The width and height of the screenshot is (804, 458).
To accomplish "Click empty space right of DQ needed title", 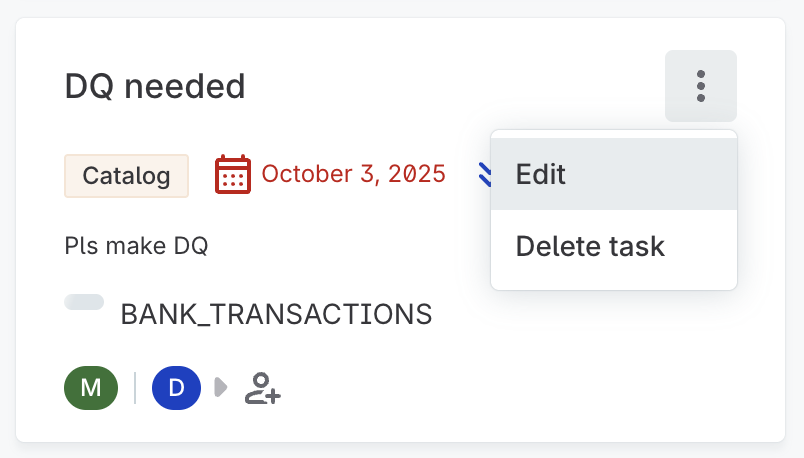I will [x=450, y=86].
